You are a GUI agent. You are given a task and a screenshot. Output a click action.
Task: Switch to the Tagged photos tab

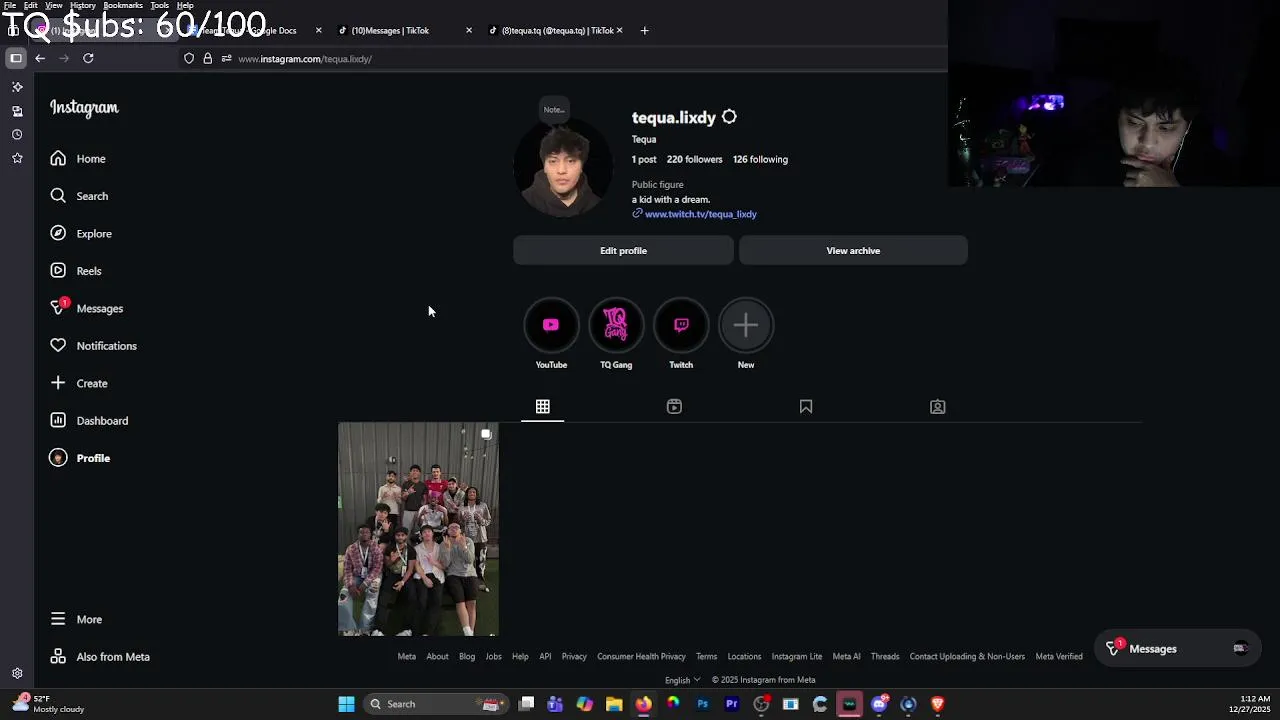click(x=938, y=407)
